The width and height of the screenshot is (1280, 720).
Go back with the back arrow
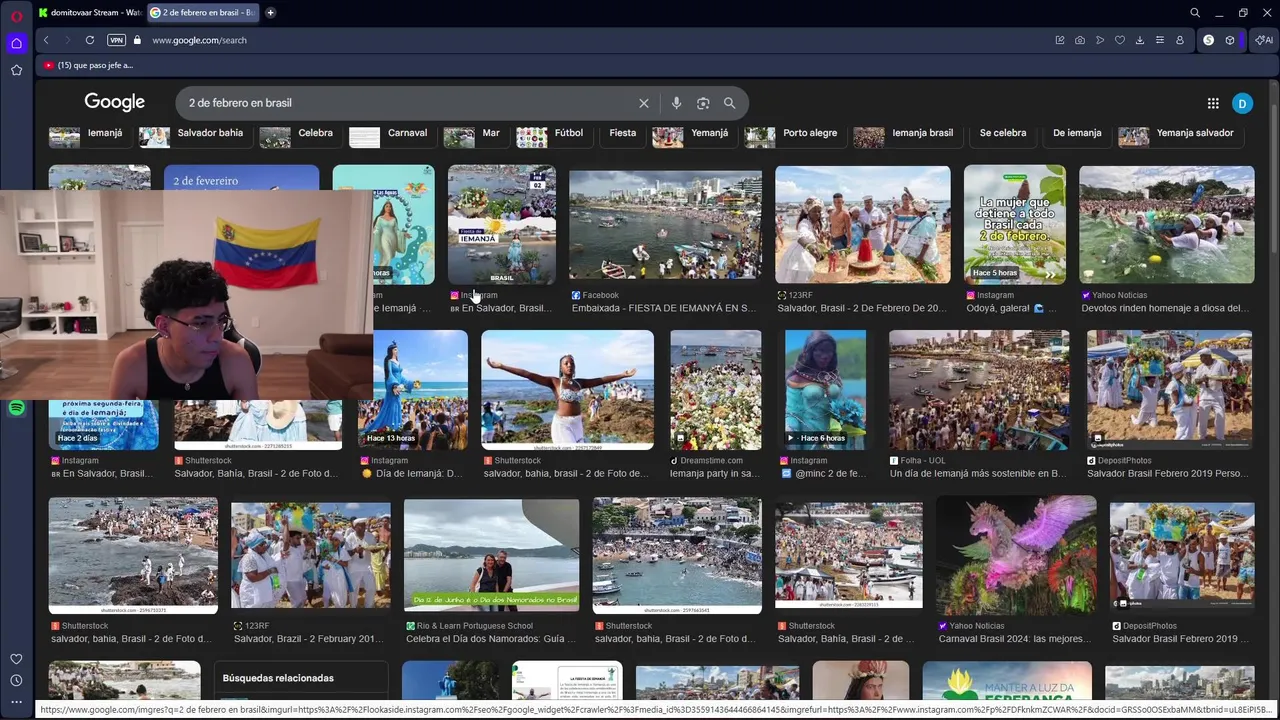click(46, 40)
